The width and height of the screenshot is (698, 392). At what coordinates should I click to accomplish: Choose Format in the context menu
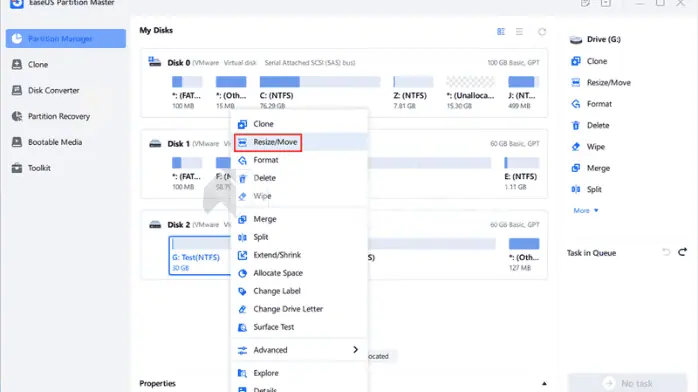(300, 160)
